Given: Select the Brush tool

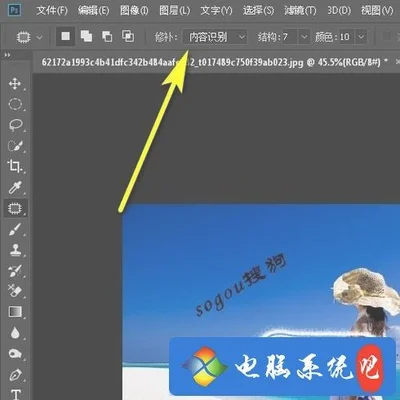Looking at the screenshot, I should (x=15, y=229).
